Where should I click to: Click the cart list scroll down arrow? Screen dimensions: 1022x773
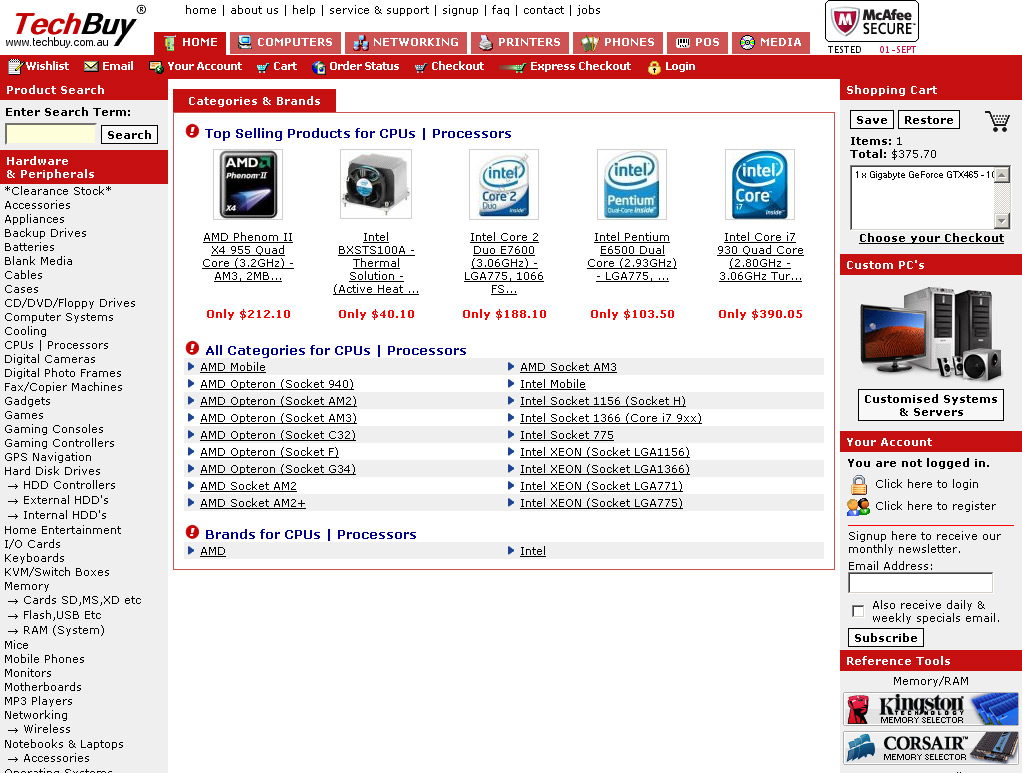(x=1002, y=221)
